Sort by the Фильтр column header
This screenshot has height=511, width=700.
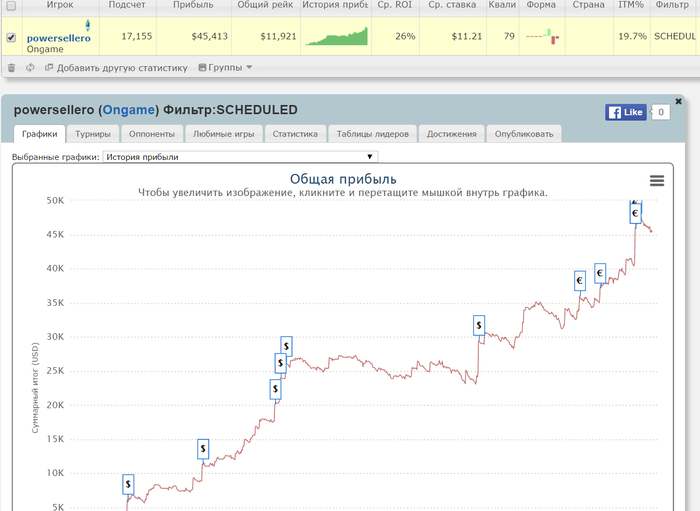click(672, 5)
